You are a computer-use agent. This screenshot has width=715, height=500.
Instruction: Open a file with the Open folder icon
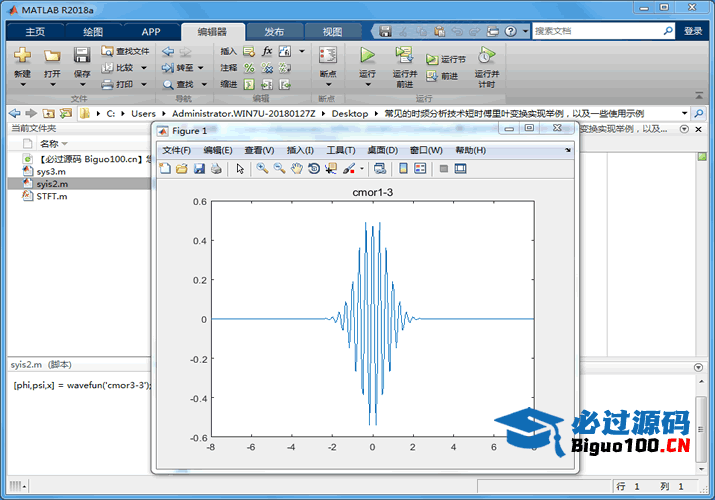tap(52, 56)
